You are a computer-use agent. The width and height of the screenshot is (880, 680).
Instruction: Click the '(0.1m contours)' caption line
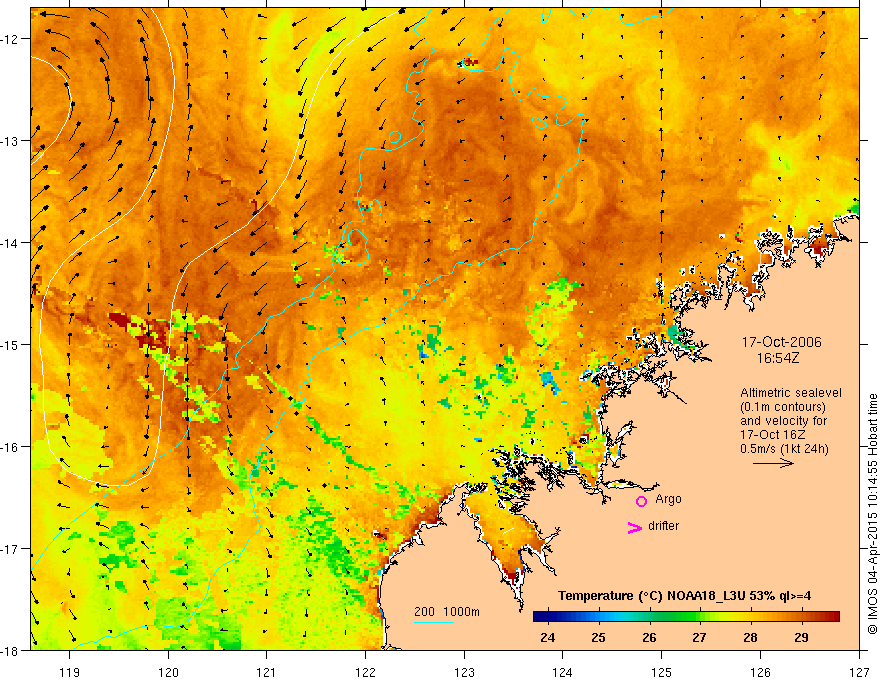(x=783, y=406)
